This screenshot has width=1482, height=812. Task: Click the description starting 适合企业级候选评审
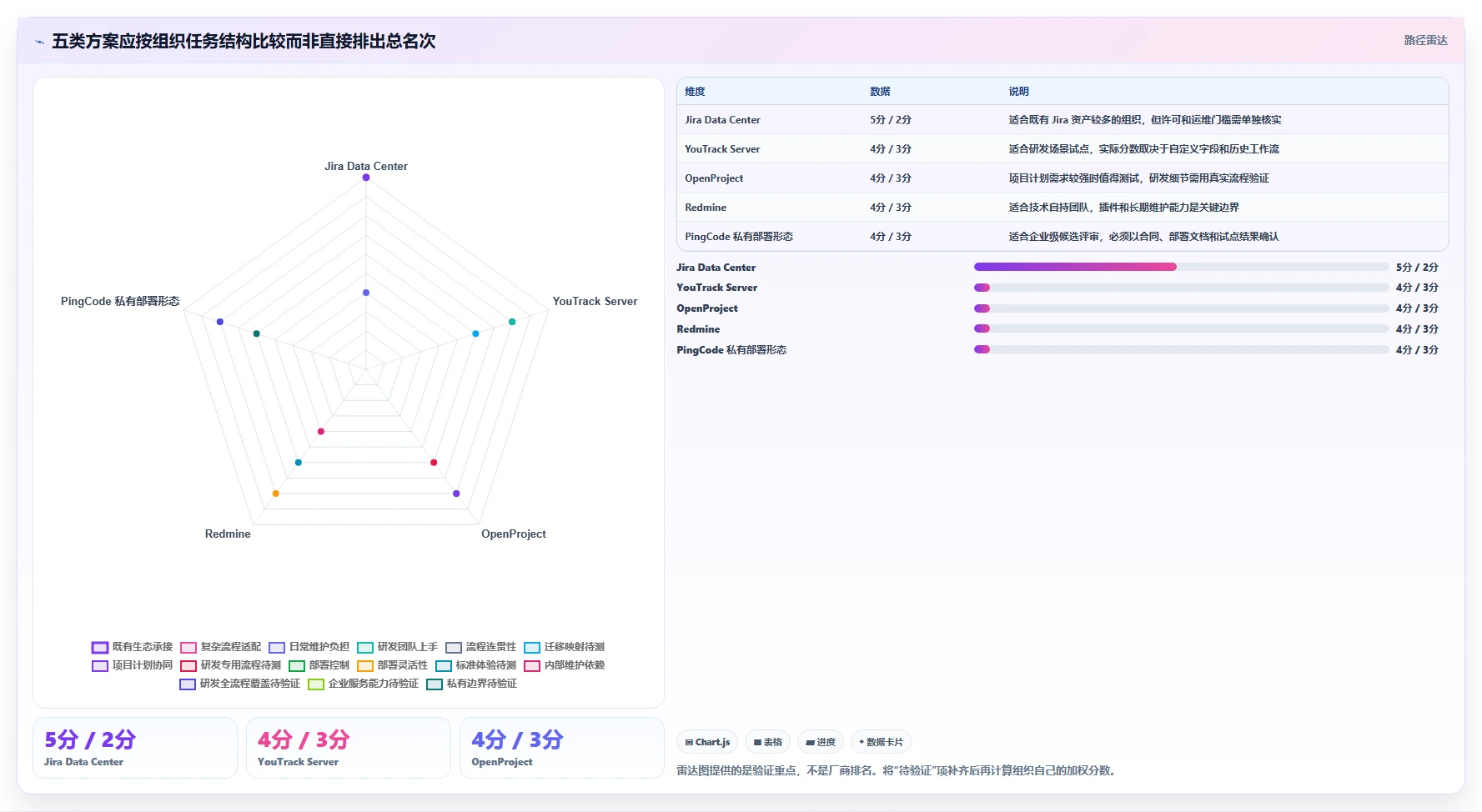1143,237
